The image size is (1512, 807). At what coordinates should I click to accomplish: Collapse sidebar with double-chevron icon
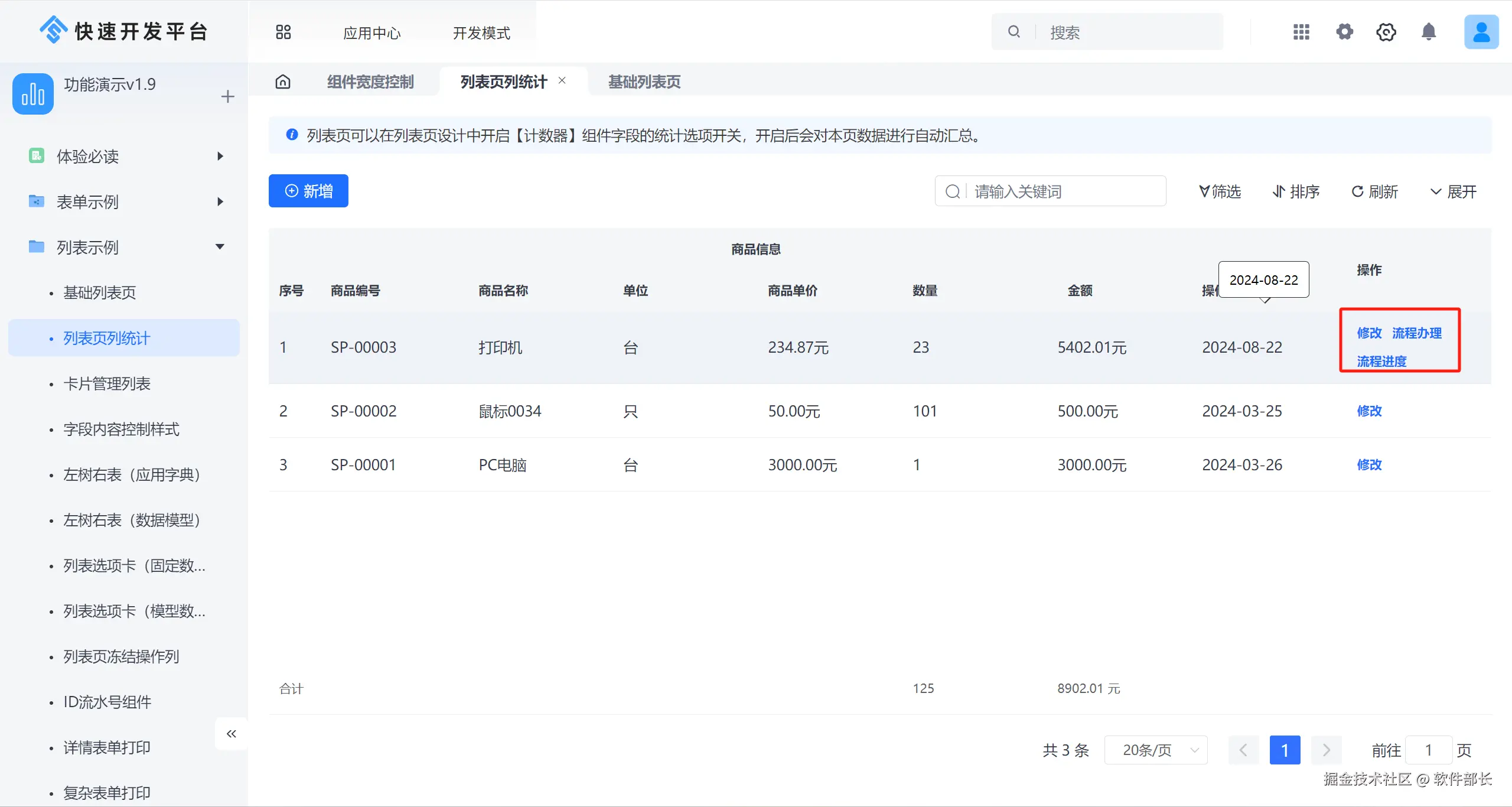[231, 734]
